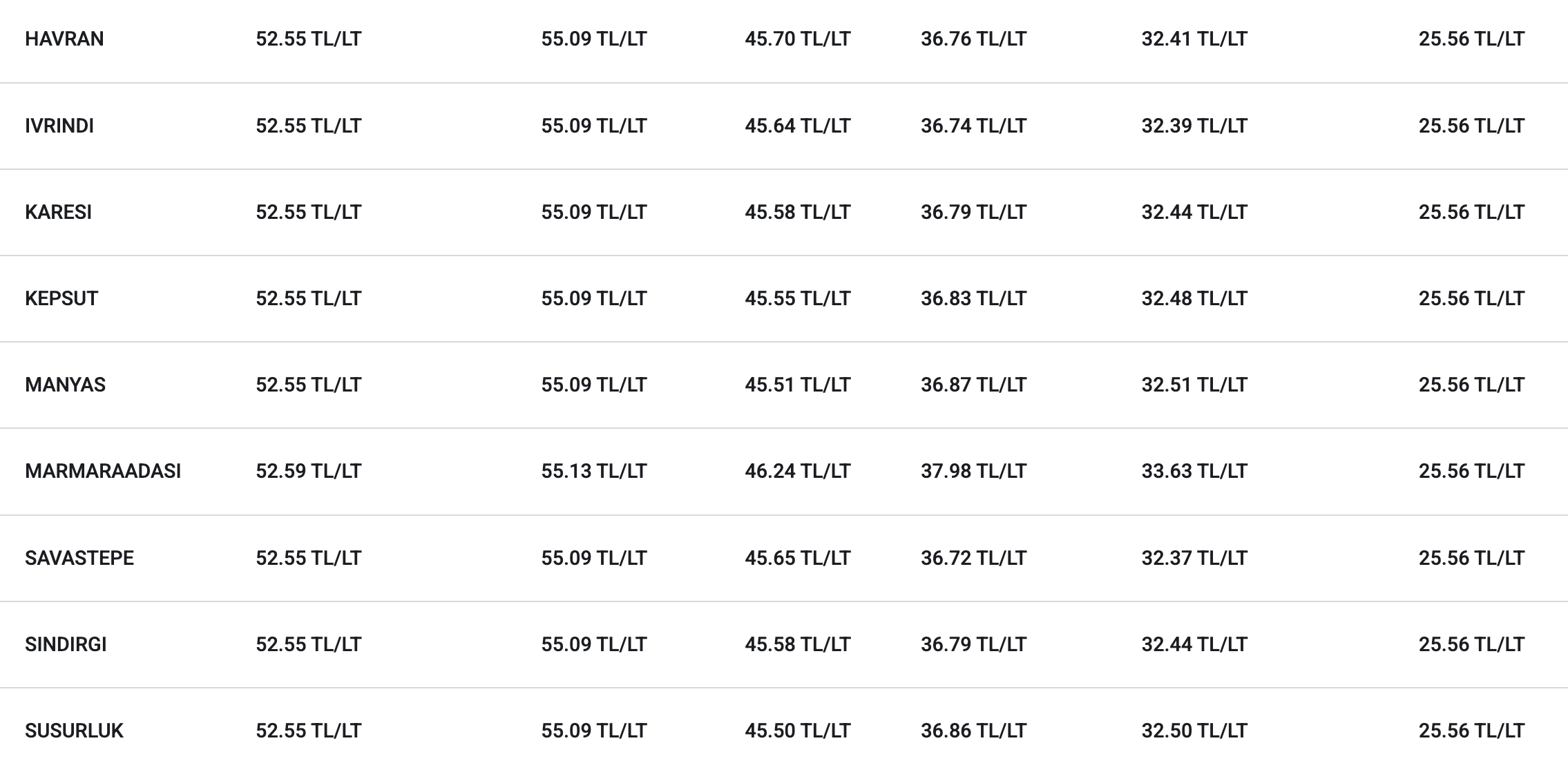This screenshot has width=1568, height=772.
Task: Click the 55.13 TL/LT price cell
Action: (x=594, y=471)
